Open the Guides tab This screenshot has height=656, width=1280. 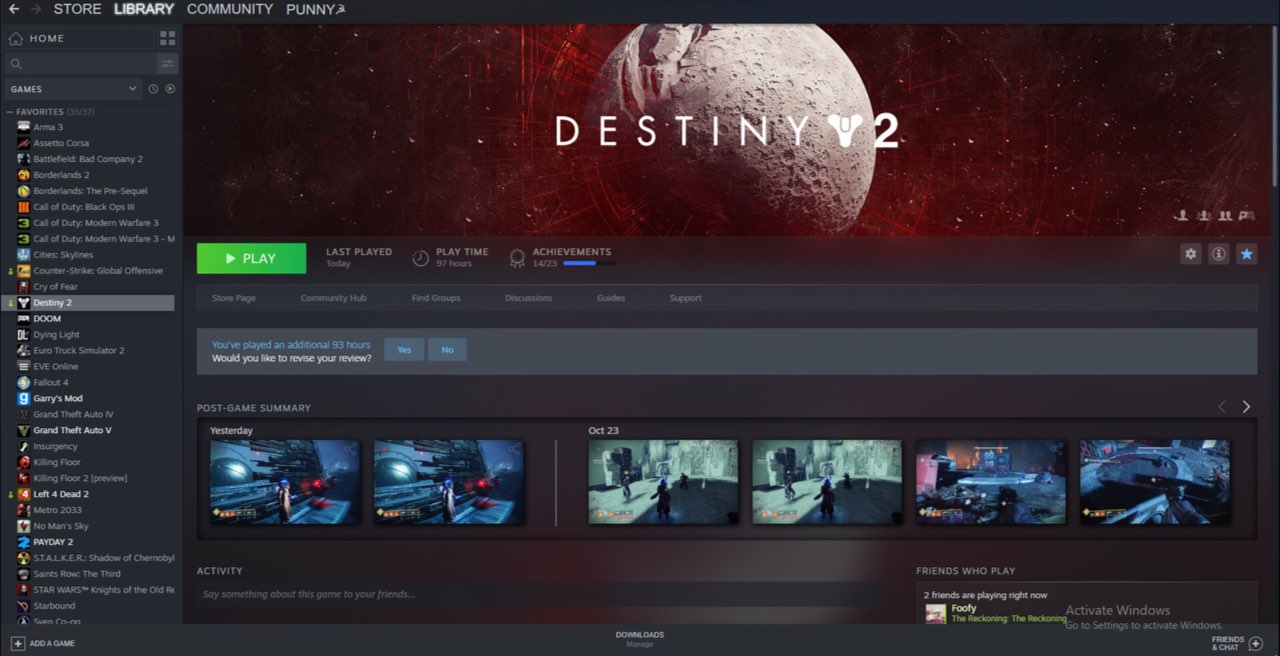coord(611,298)
